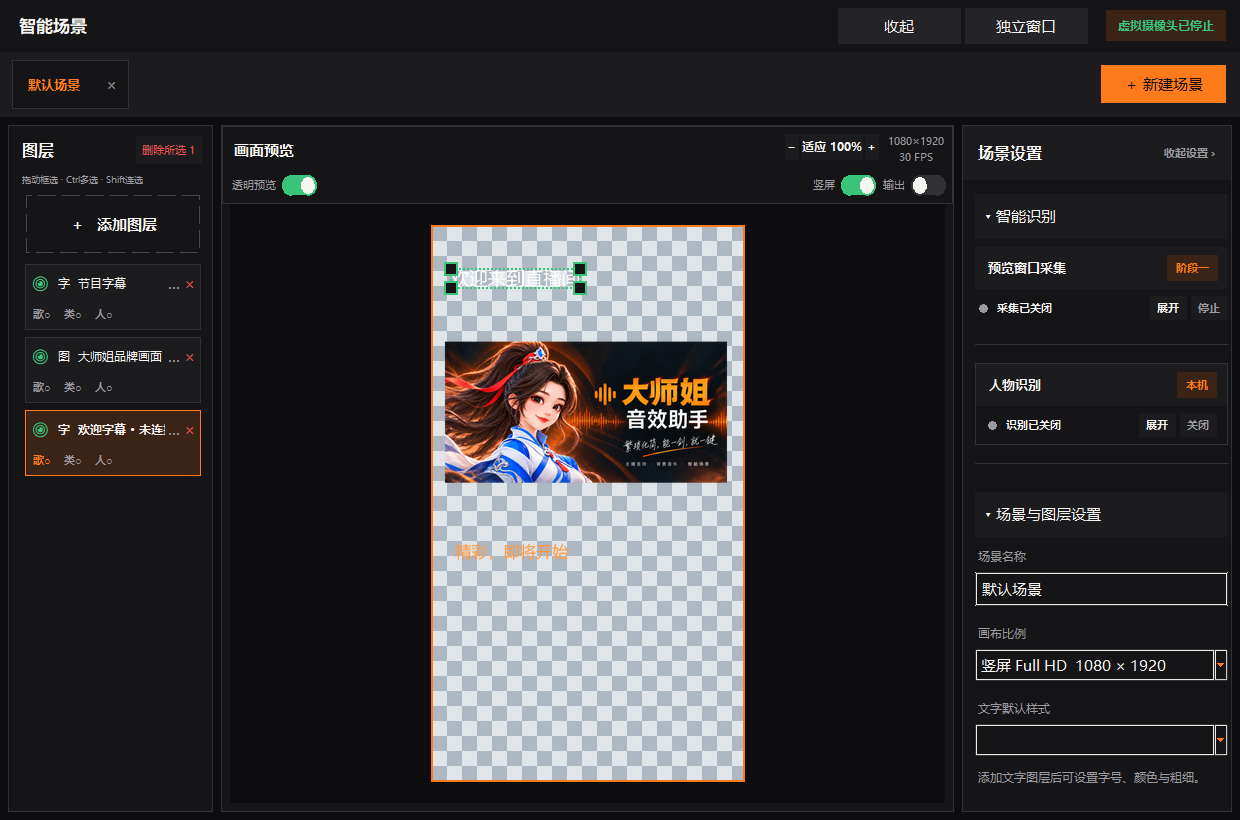
Task: Open ellipsis menu on 大师姐品牌画面 layer
Action: pos(174,358)
